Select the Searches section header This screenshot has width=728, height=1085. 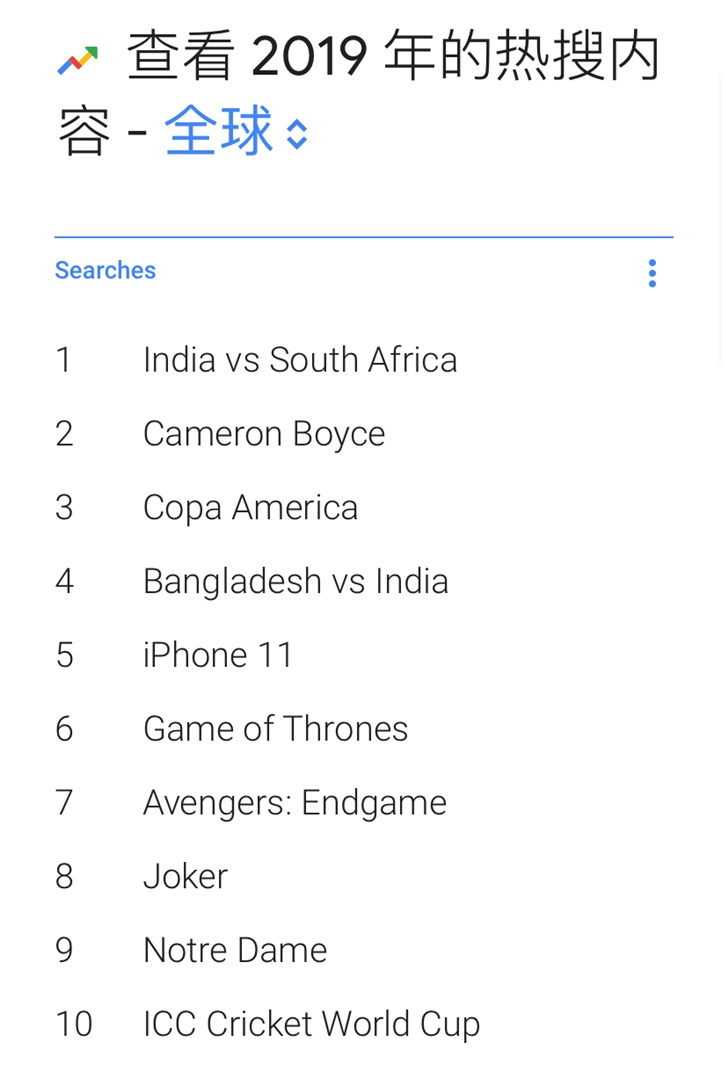105,270
